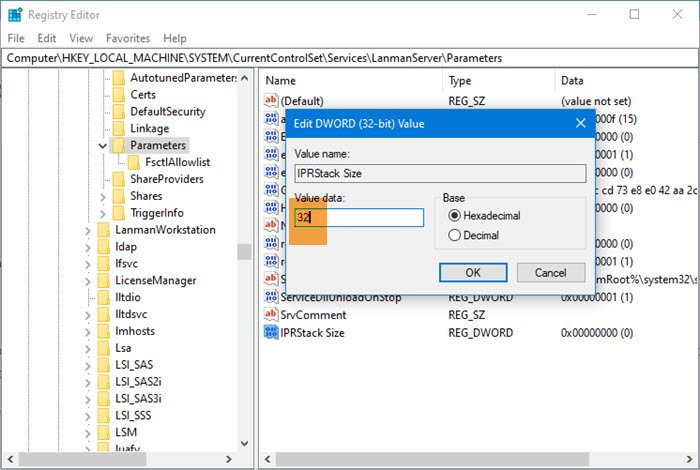
Task: Click inside the Value data field
Action: point(359,217)
